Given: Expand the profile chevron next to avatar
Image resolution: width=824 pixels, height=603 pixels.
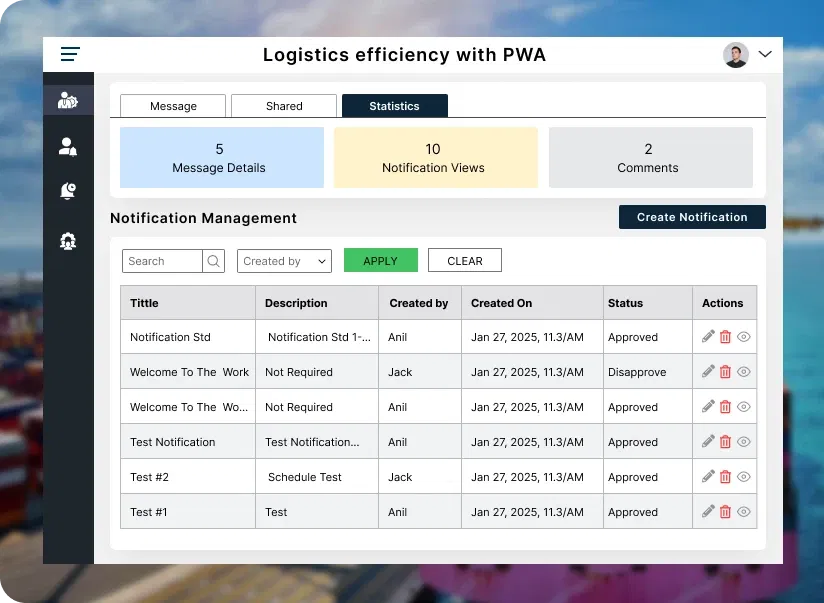Looking at the screenshot, I should [x=765, y=54].
